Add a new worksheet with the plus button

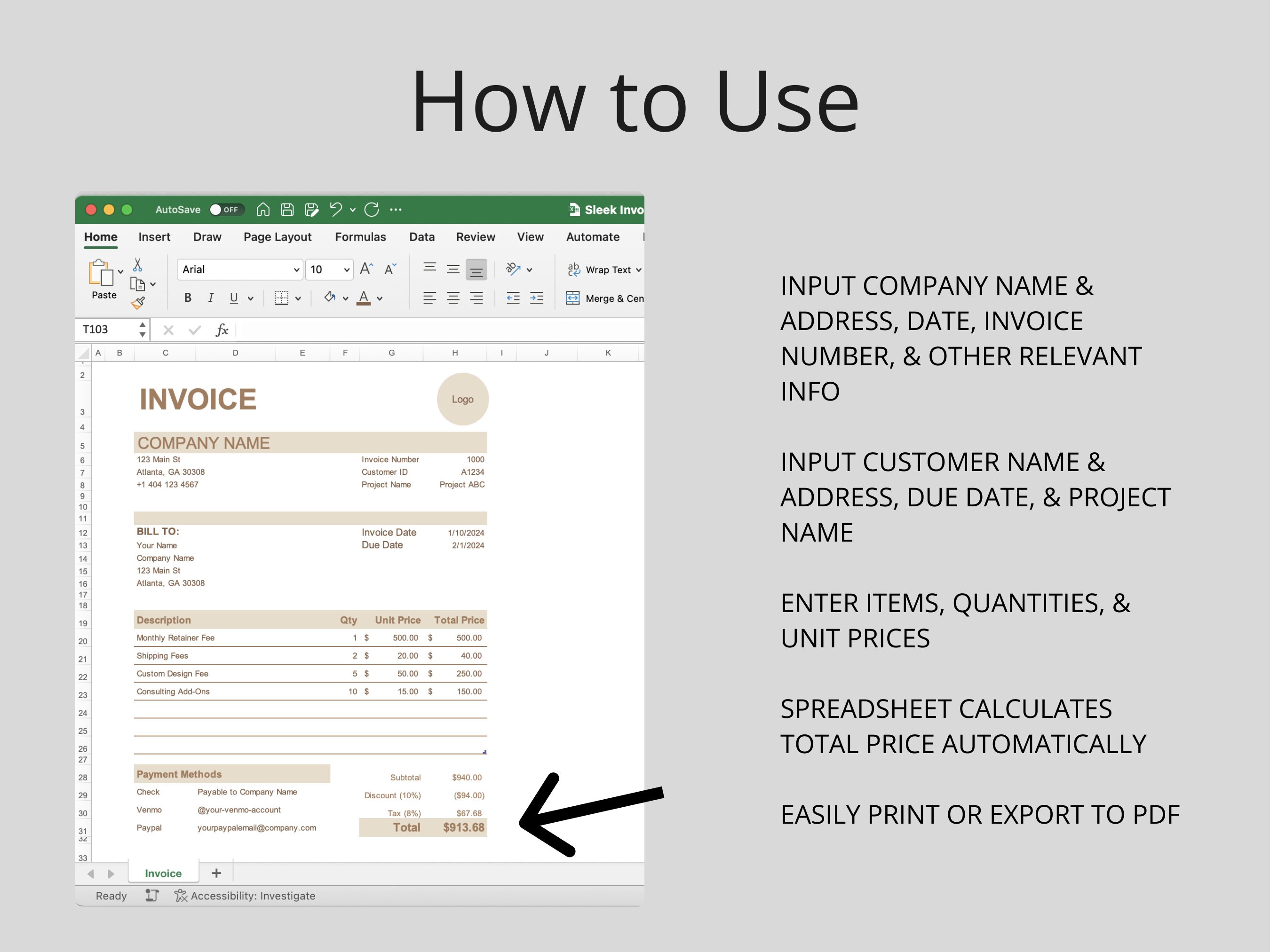point(216,873)
